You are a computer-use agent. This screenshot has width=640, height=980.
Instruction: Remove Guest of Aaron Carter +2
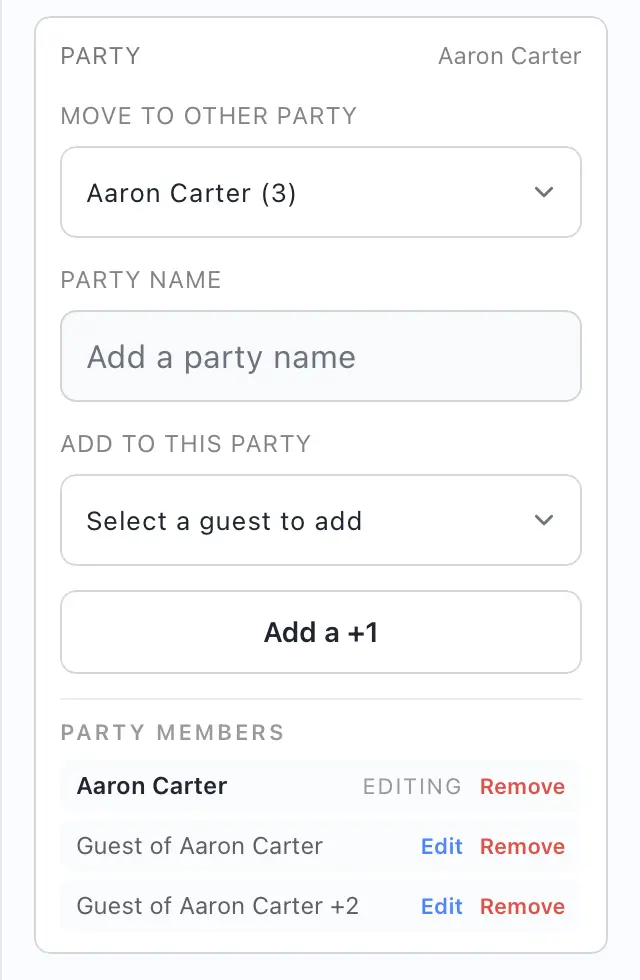[x=522, y=906]
